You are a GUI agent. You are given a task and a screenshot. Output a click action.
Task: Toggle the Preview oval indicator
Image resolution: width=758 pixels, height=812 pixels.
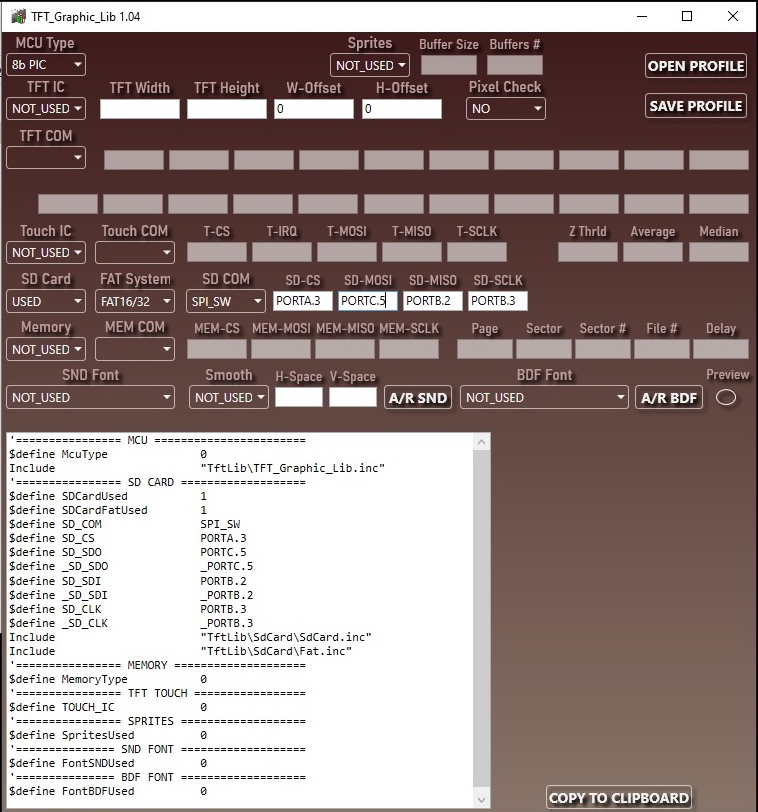pyautogui.click(x=726, y=398)
